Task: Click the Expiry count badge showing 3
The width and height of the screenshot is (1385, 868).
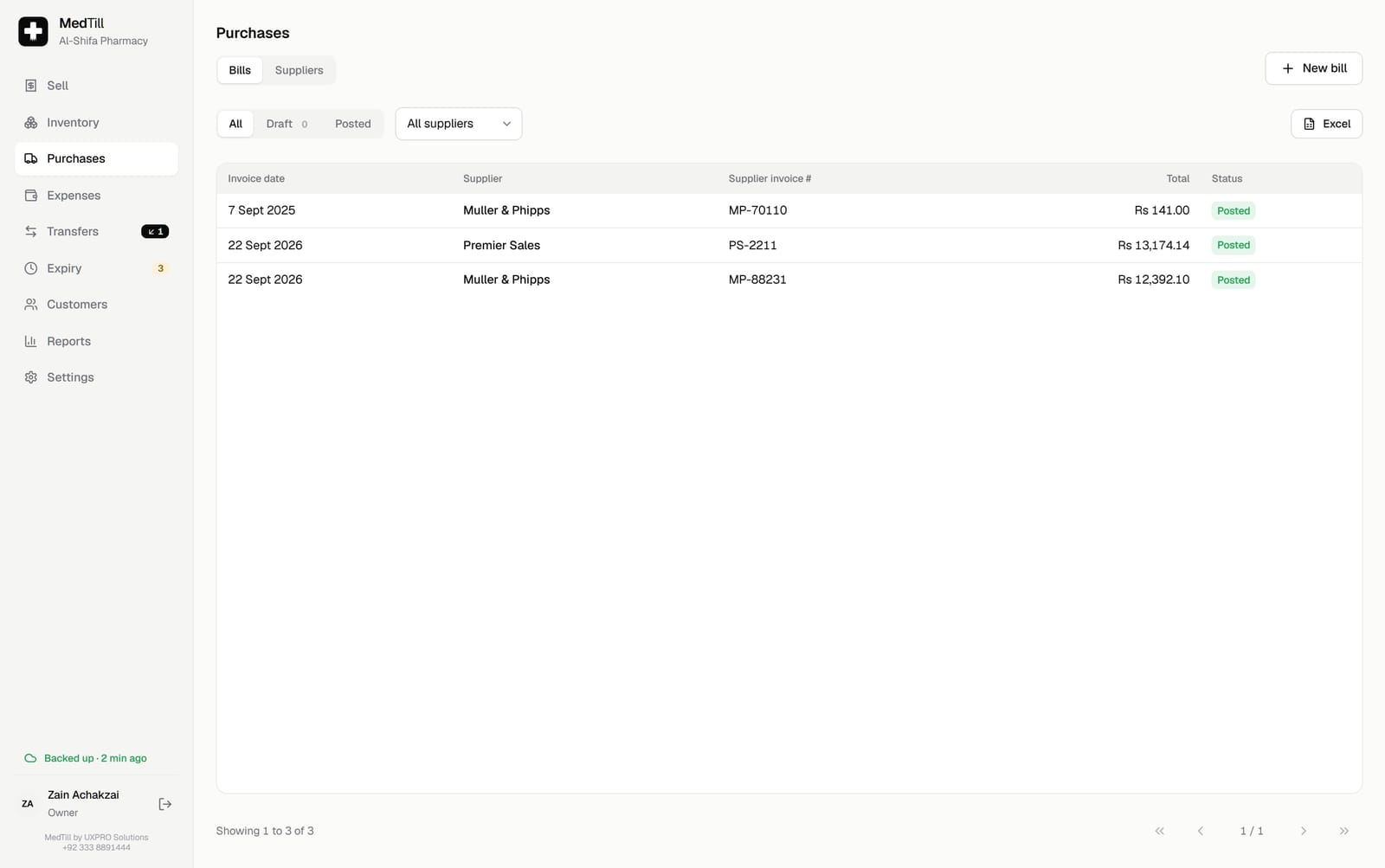Action: coord(160,268)
